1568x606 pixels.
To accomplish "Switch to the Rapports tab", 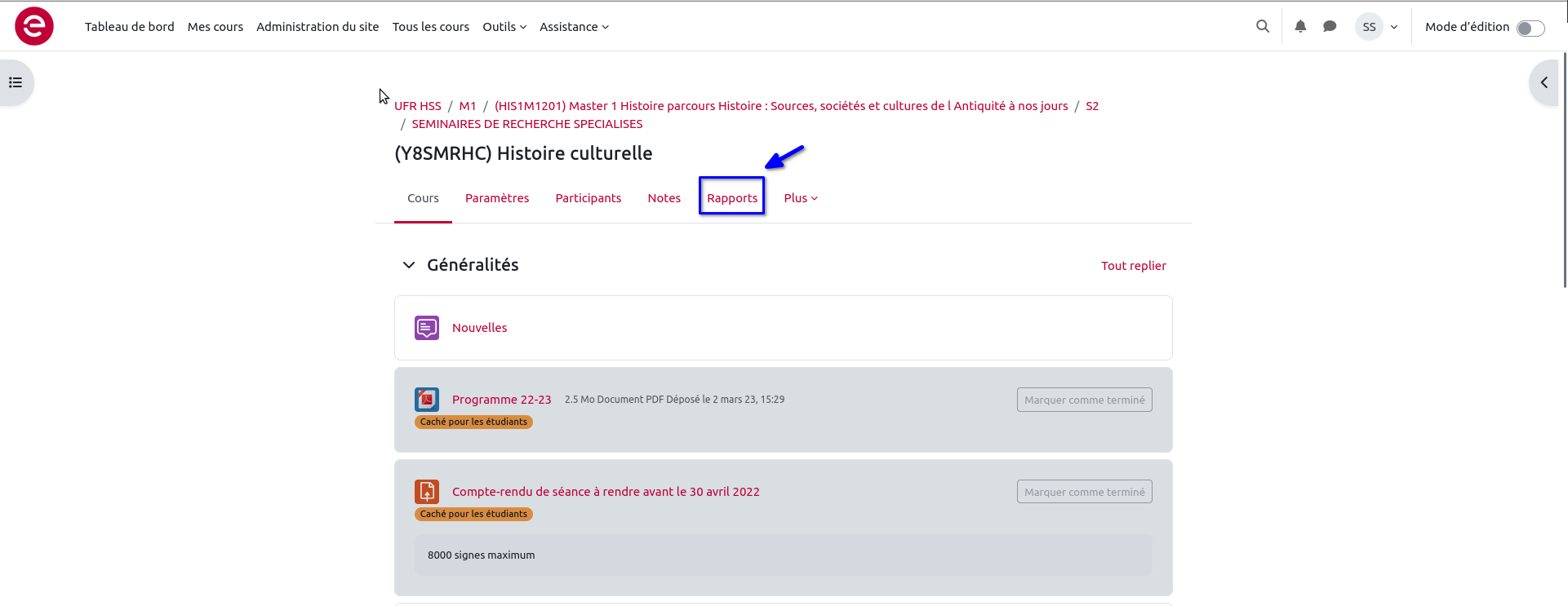I will [732, 198].
